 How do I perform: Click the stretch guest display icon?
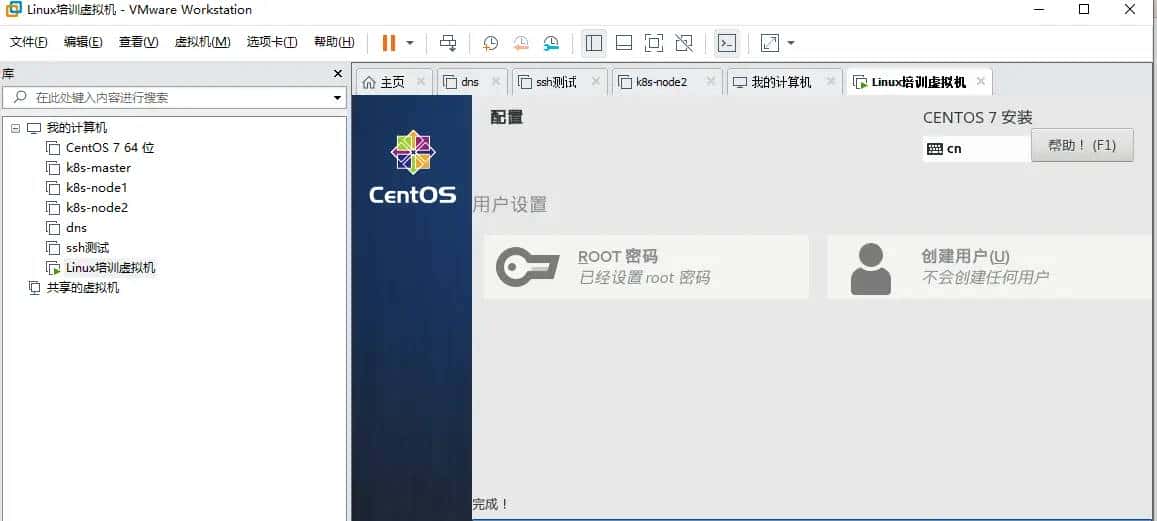click(x=770, y=43)
